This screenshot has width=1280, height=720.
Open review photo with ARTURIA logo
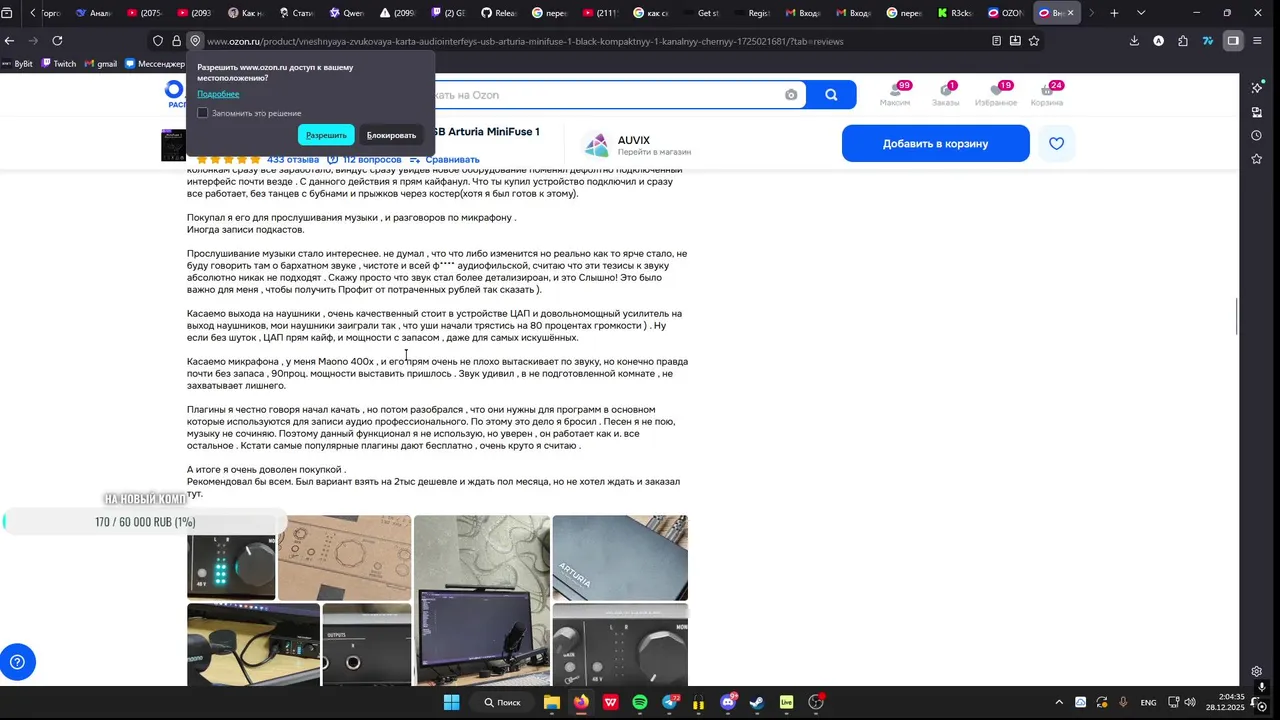(x=620, y=558)
